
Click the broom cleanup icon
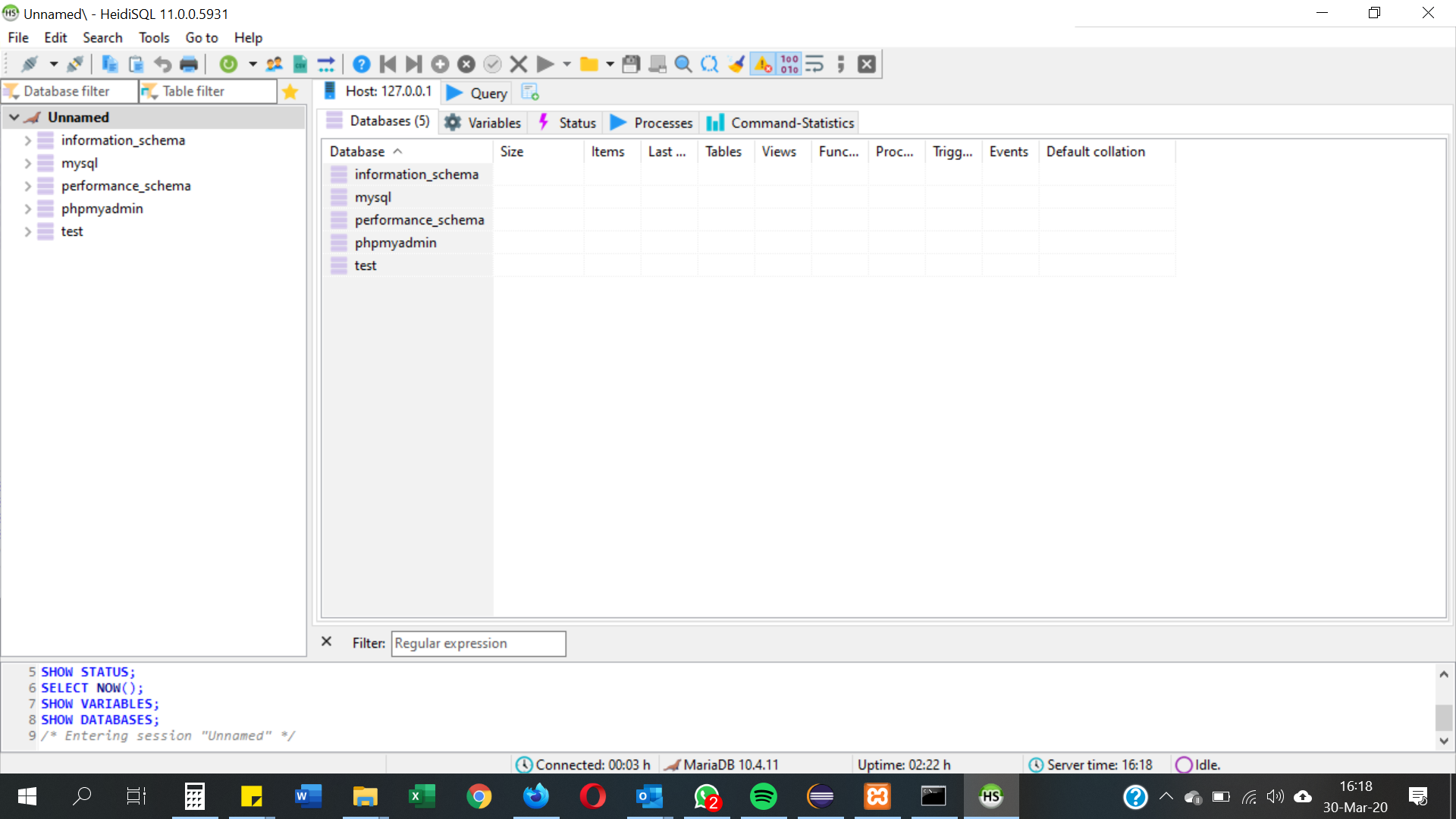click(x=736, y=64)
